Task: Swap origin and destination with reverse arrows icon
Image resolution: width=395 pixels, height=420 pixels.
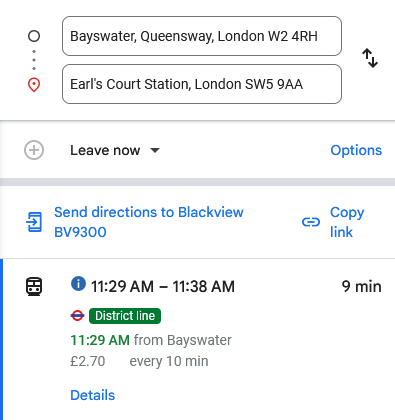Action: click(370, 58)
